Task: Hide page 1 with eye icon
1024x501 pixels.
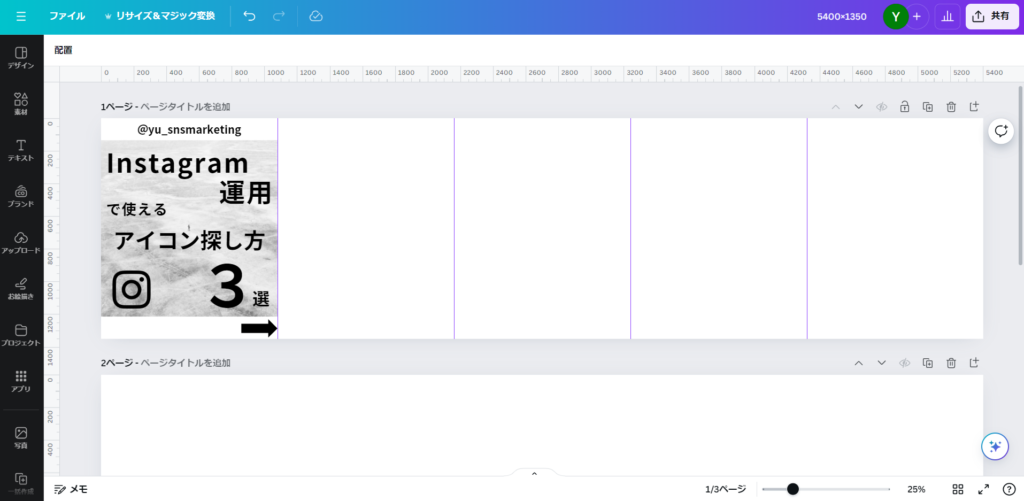Action: (x=882, y=106)
